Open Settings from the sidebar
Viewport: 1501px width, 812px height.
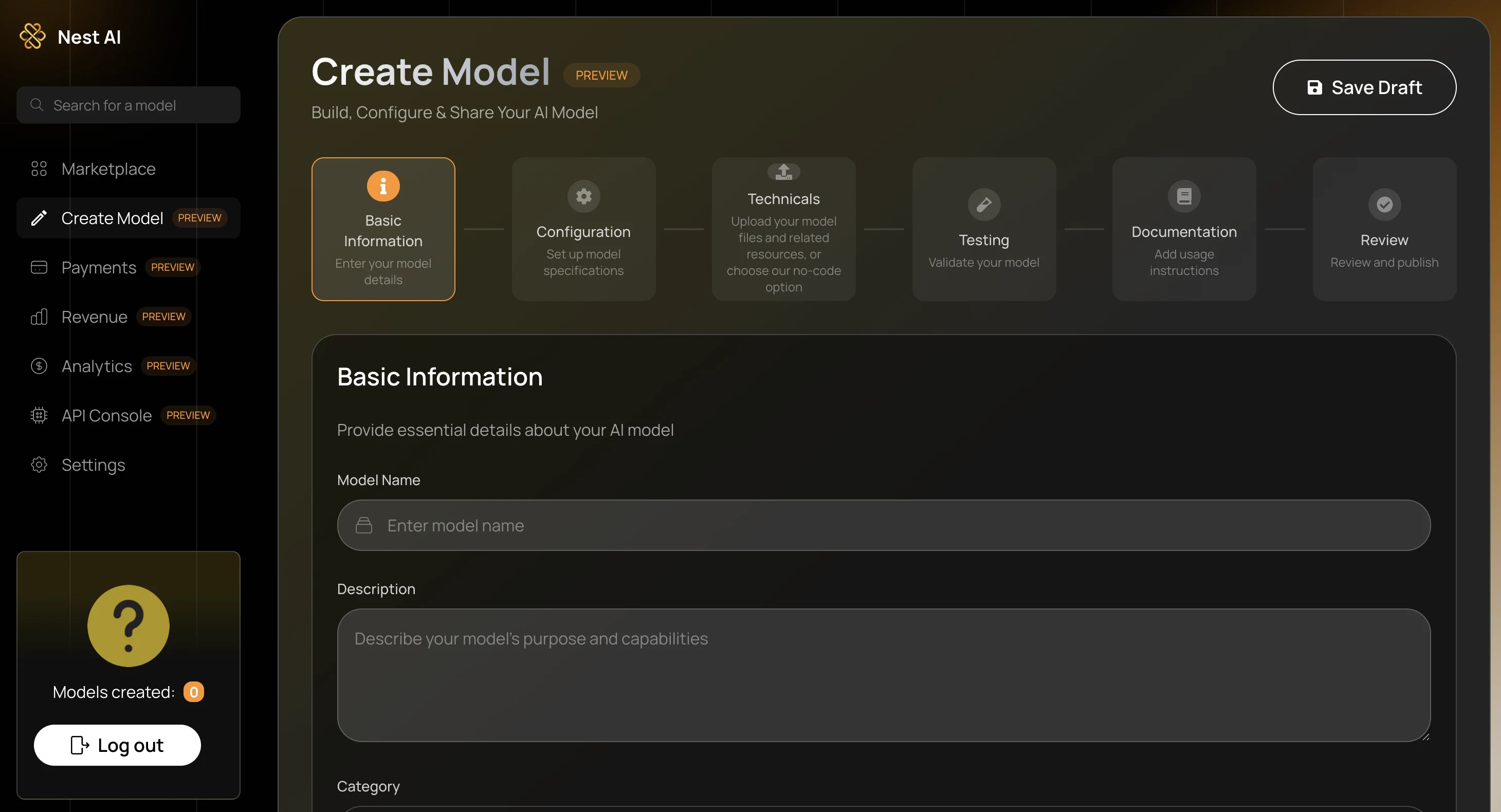click(93, 465)
